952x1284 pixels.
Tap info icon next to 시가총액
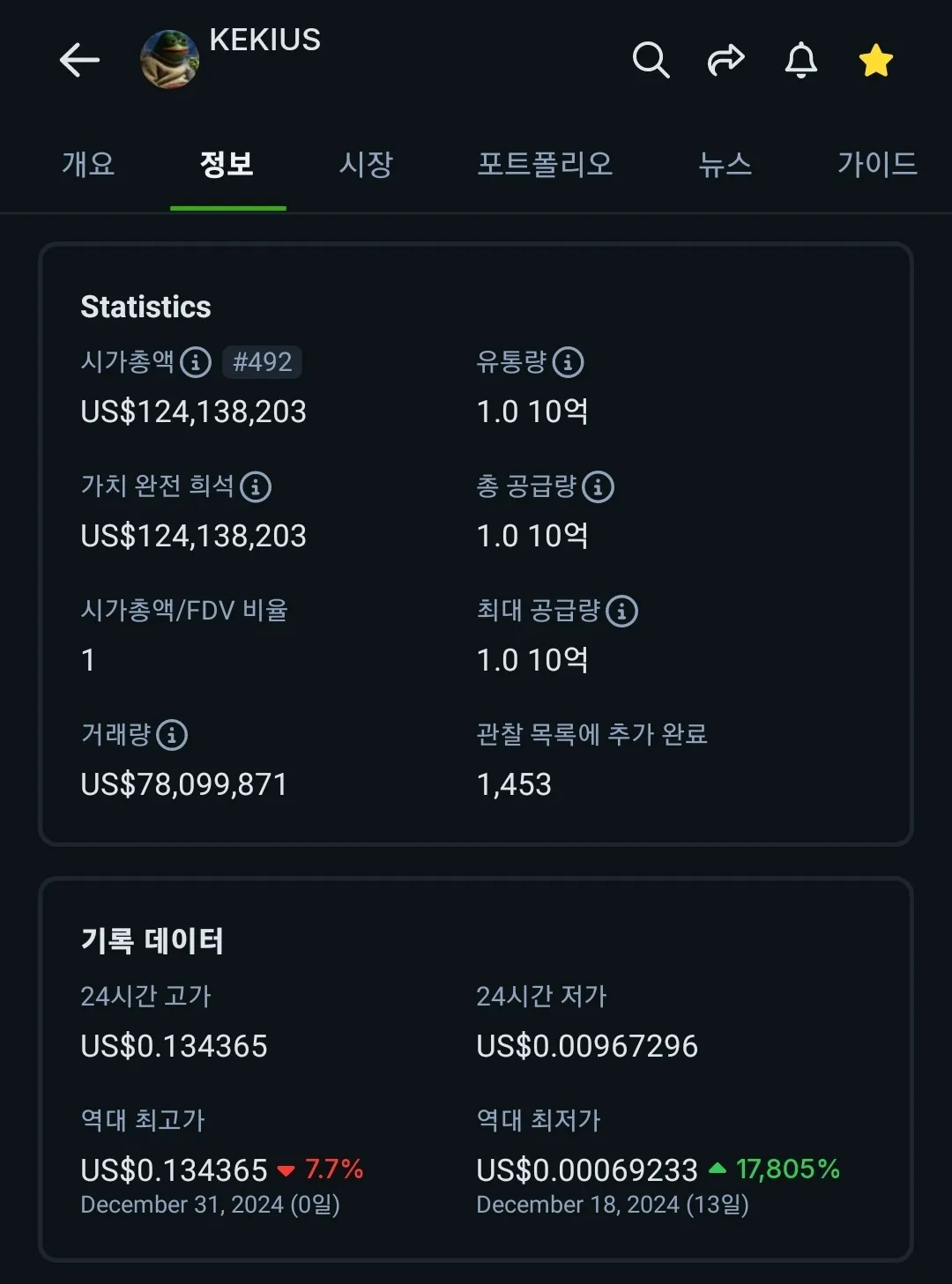pos(196,362)
